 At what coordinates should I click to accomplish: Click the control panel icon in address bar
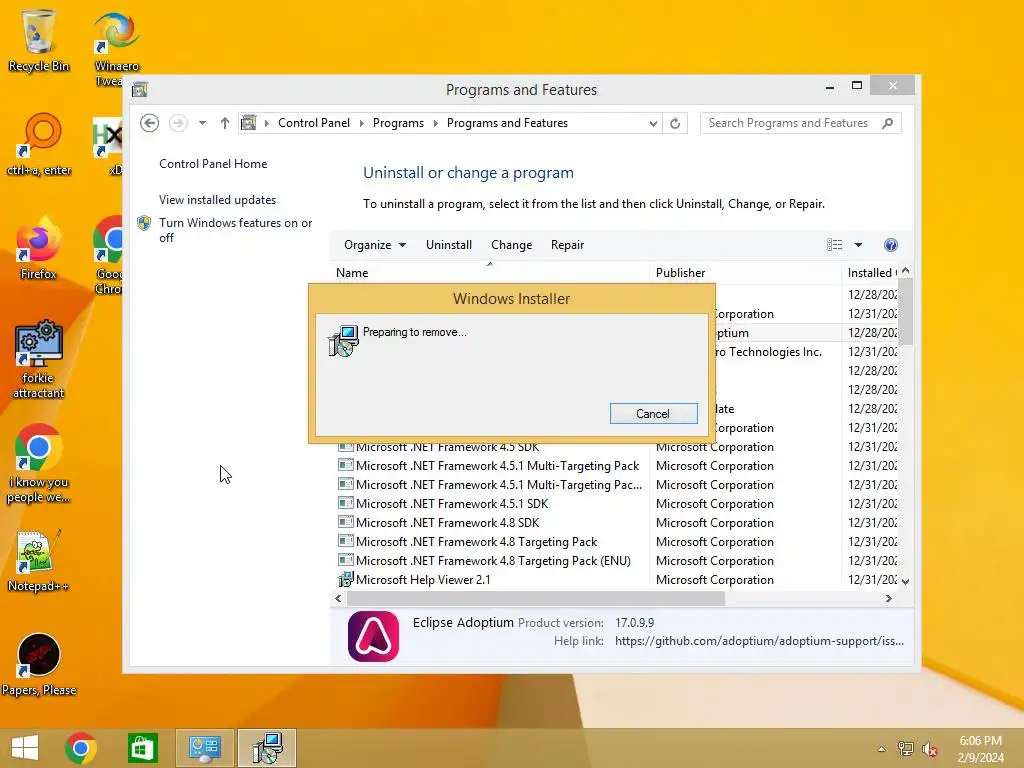(x=249, y=123)
